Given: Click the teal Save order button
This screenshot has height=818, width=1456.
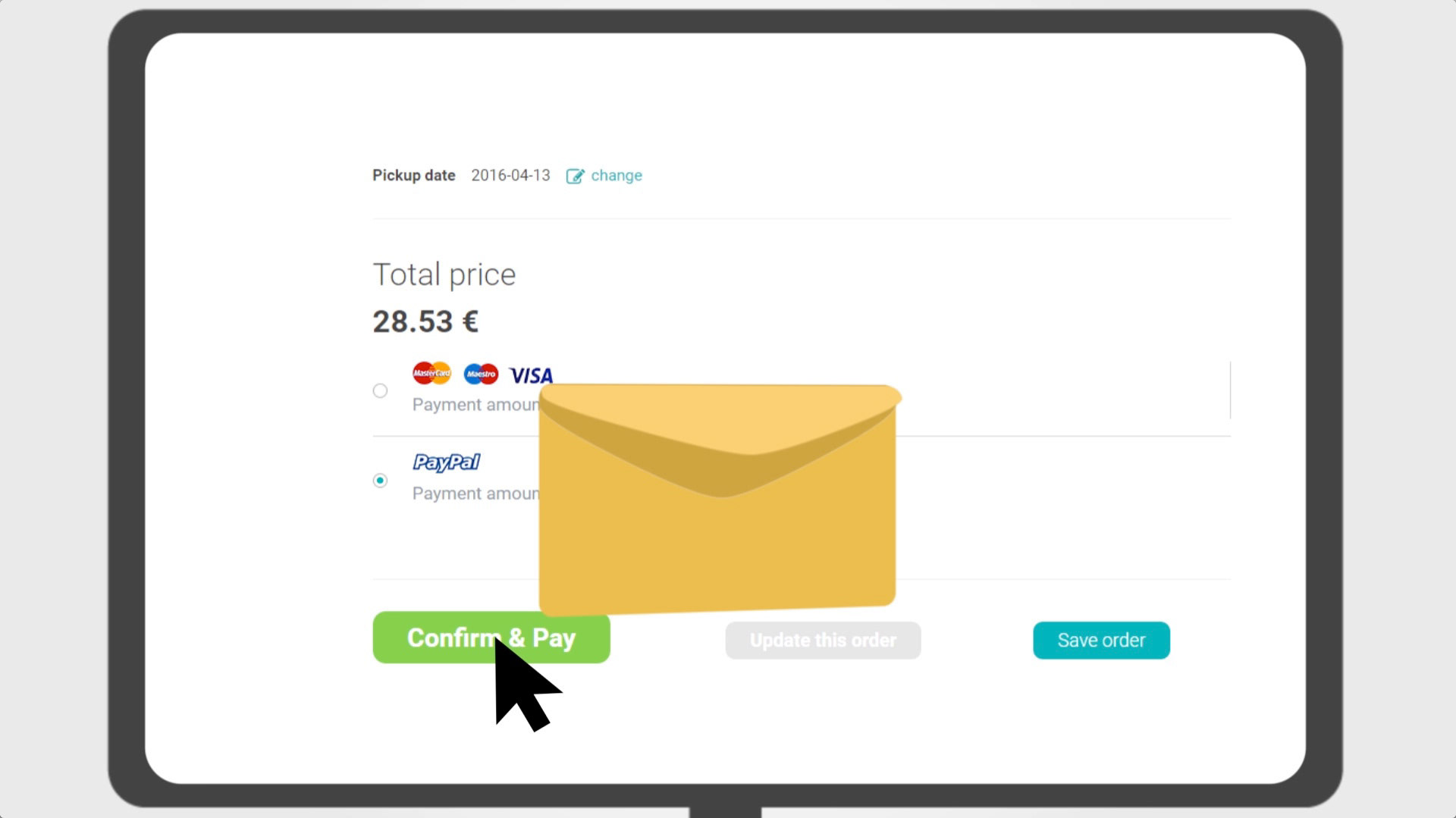Looking at the screenshot, I should (1101, 641).
